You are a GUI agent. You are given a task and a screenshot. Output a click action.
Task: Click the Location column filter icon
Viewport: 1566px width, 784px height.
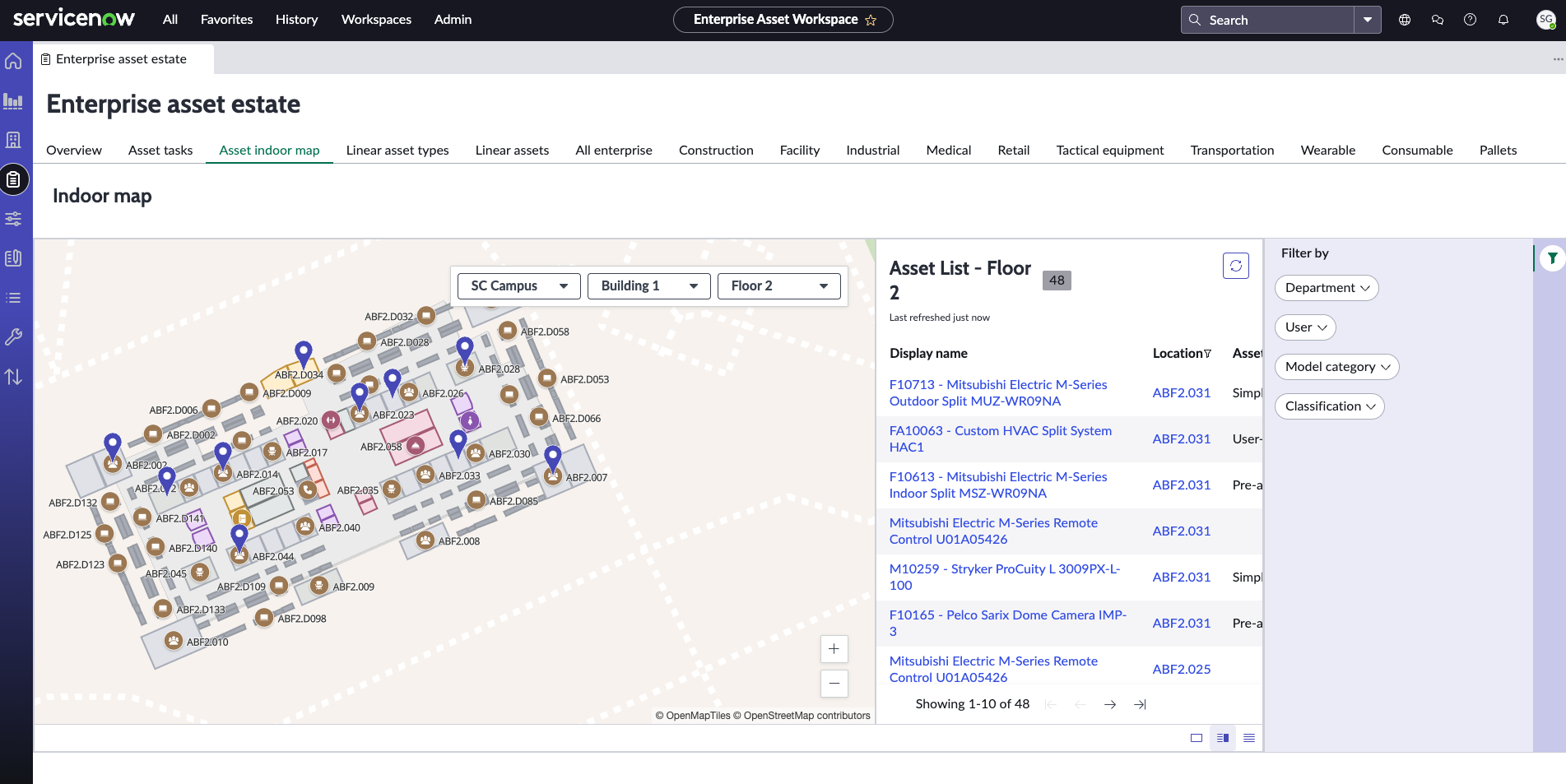coord(1207,354)
